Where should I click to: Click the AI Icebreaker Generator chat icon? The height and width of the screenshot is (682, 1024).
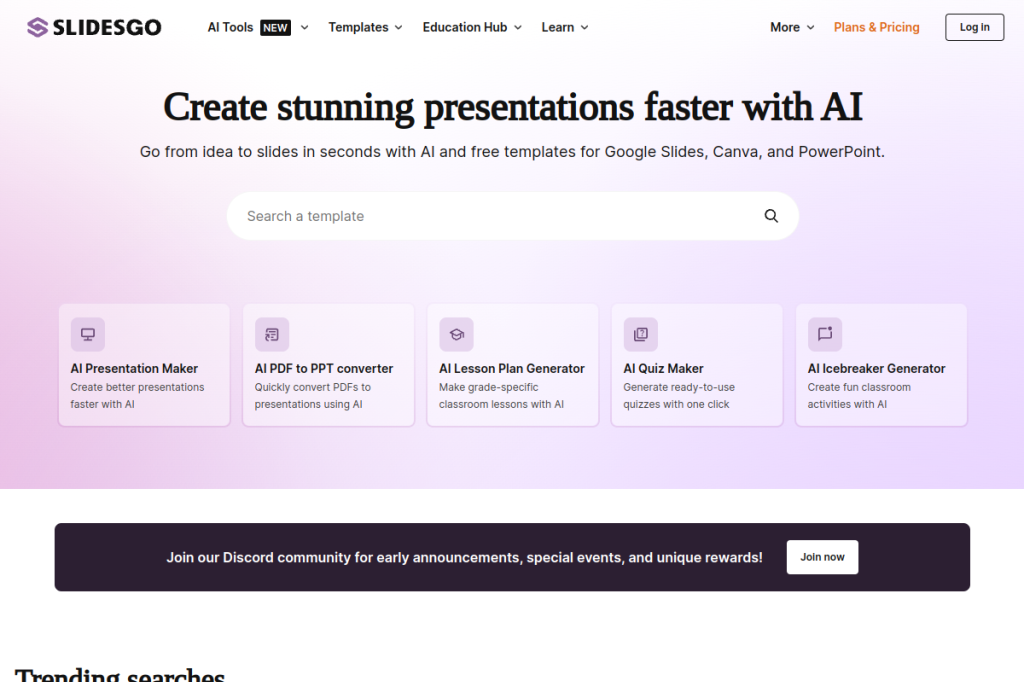(x=825, y=334)
